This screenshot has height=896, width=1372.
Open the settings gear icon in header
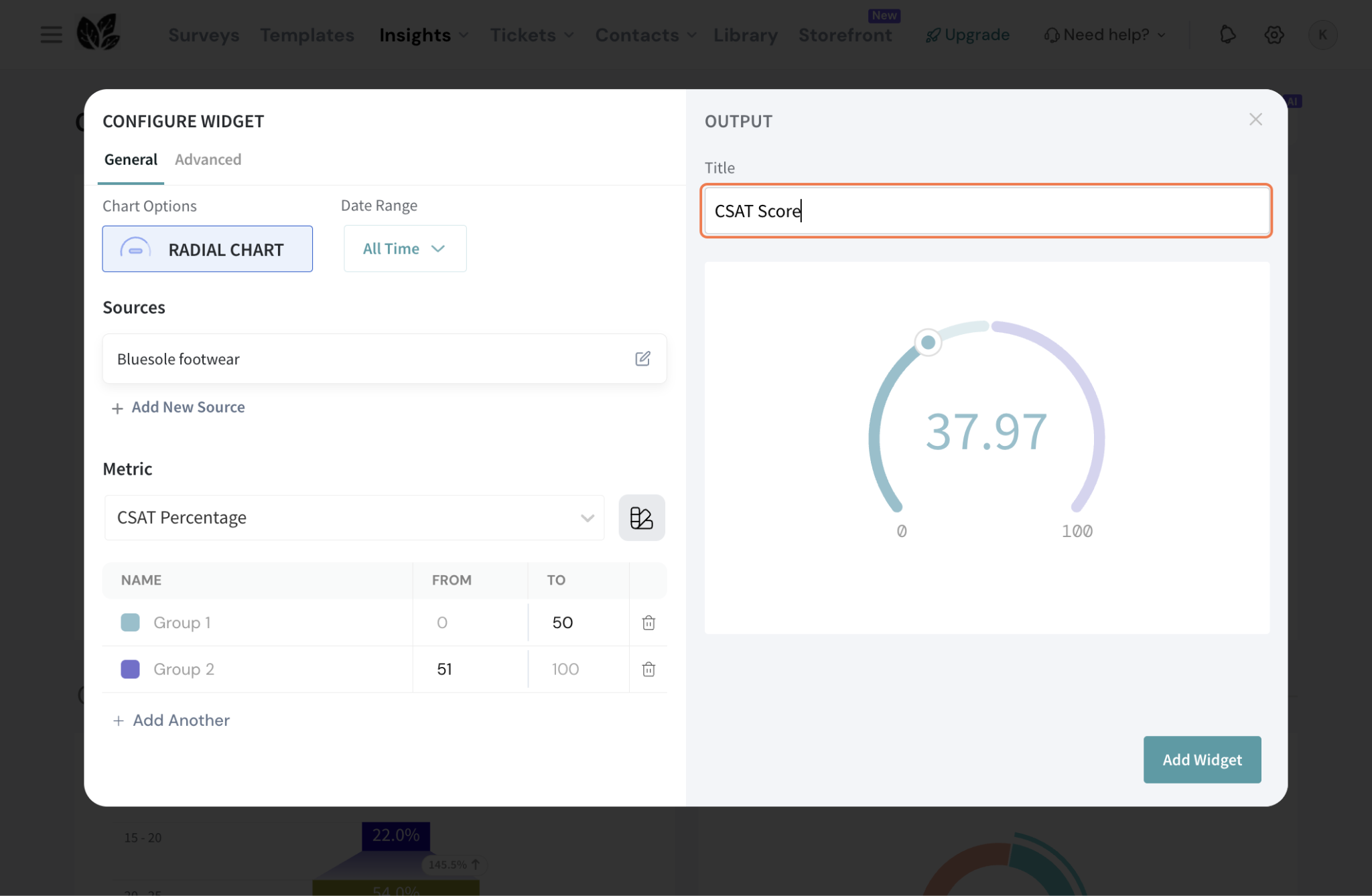[x=1274, y=35]
